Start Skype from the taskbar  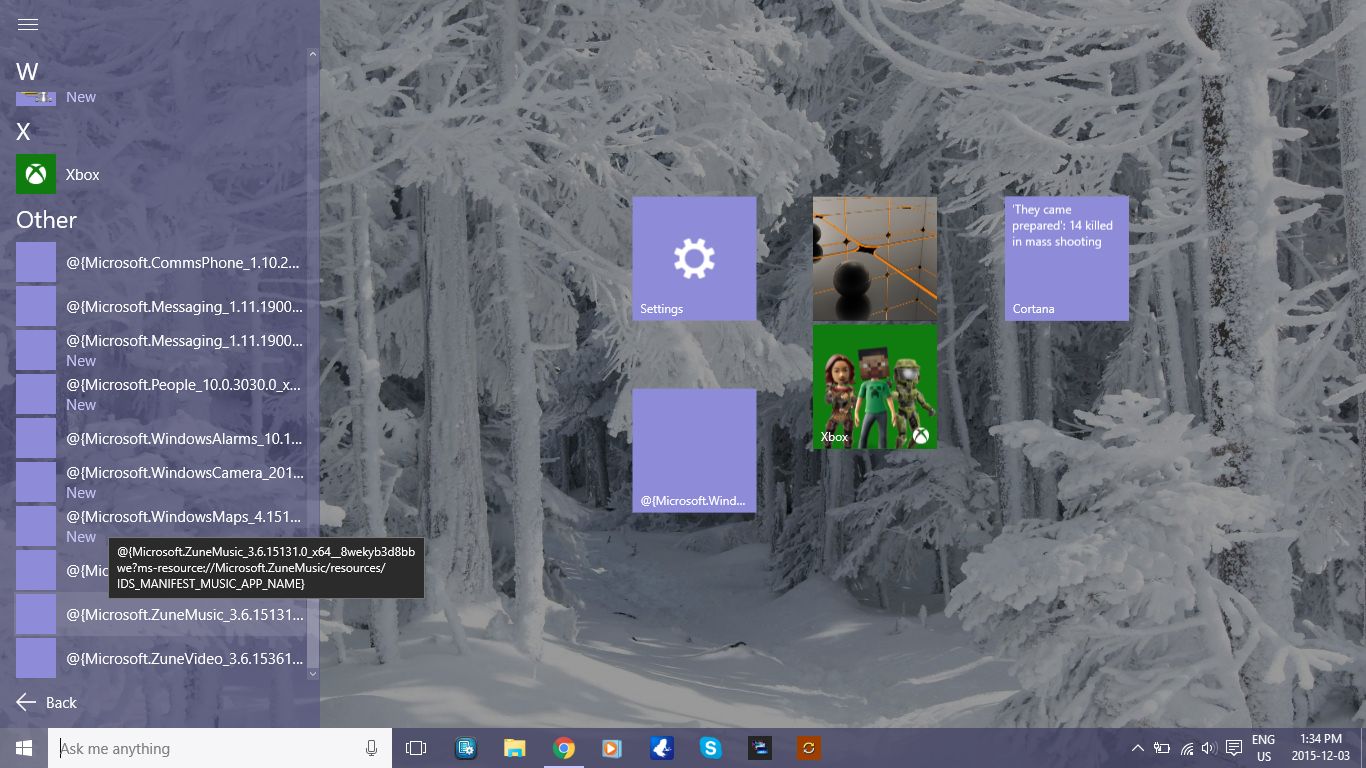(x=710, y=747)
